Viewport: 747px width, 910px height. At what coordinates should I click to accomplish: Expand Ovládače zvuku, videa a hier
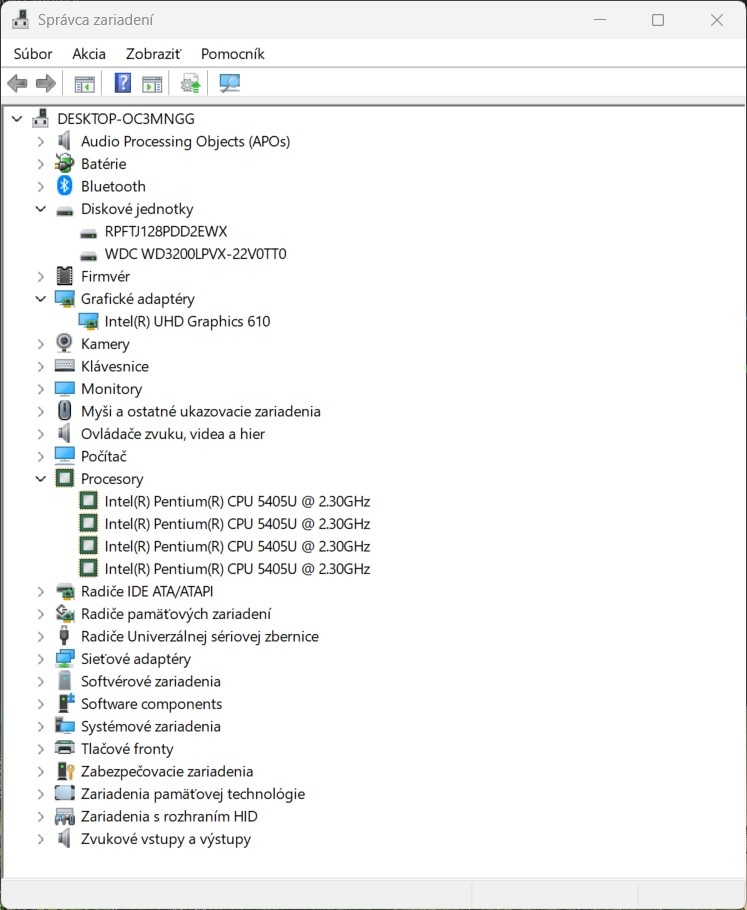click(41, 434)
